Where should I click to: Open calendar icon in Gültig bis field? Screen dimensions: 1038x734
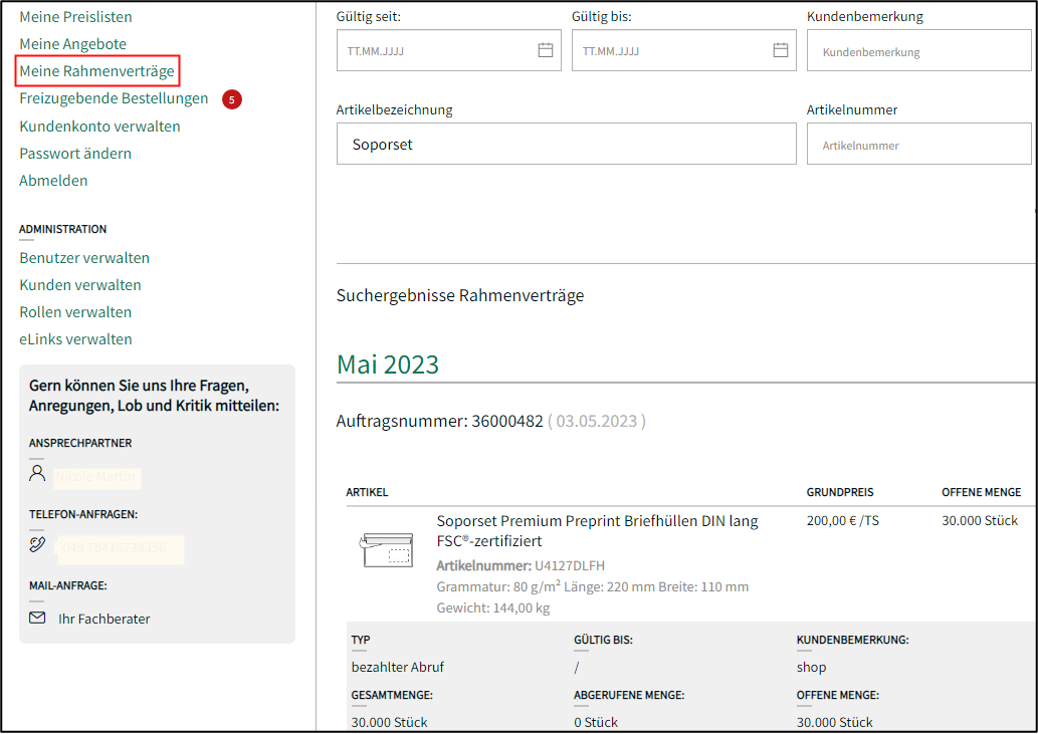781,50
